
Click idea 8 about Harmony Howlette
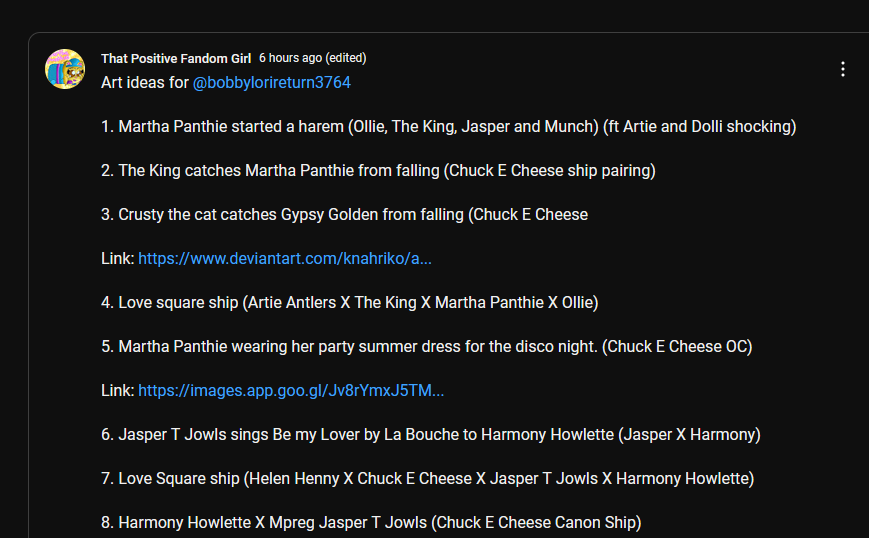point(370,523)
